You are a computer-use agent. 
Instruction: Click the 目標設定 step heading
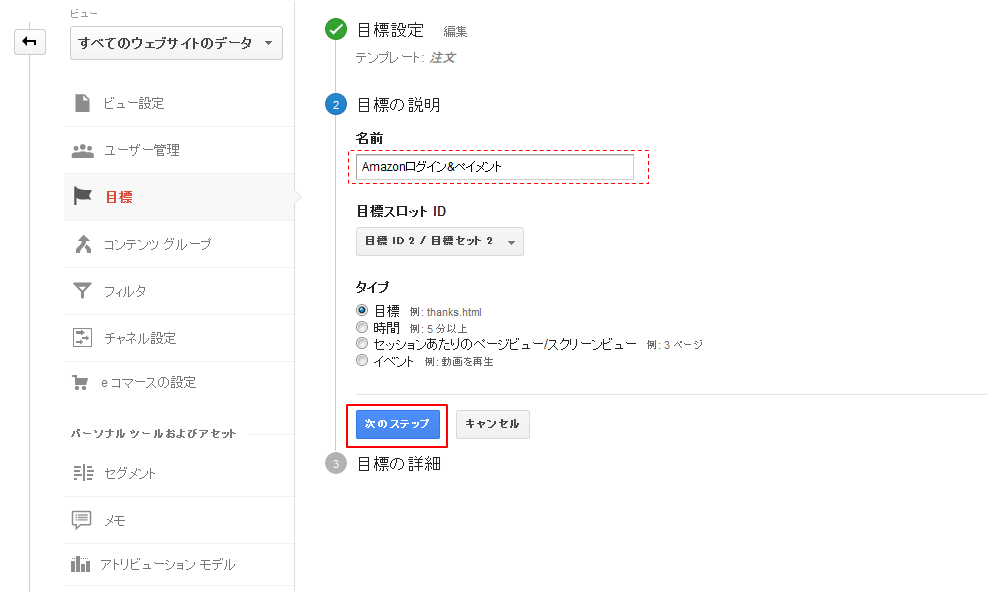tap(390, 30)
